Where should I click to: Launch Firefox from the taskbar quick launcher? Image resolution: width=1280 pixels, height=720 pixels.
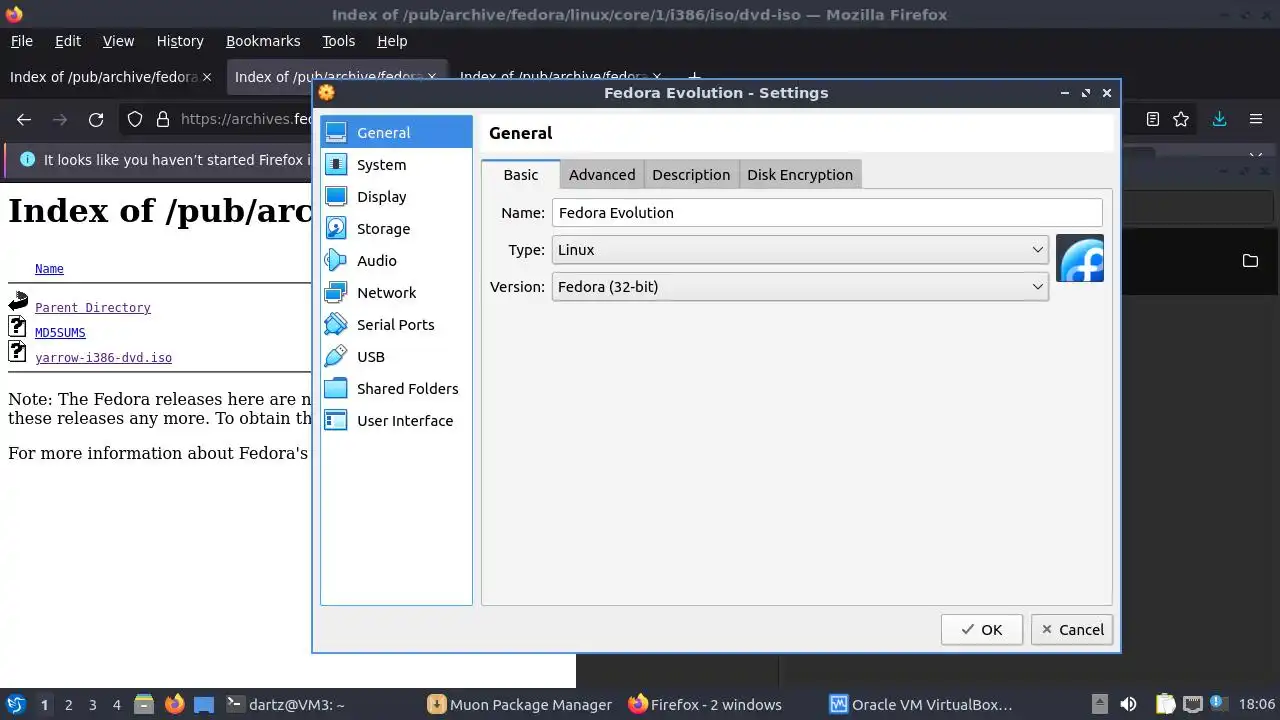(174, 704)
